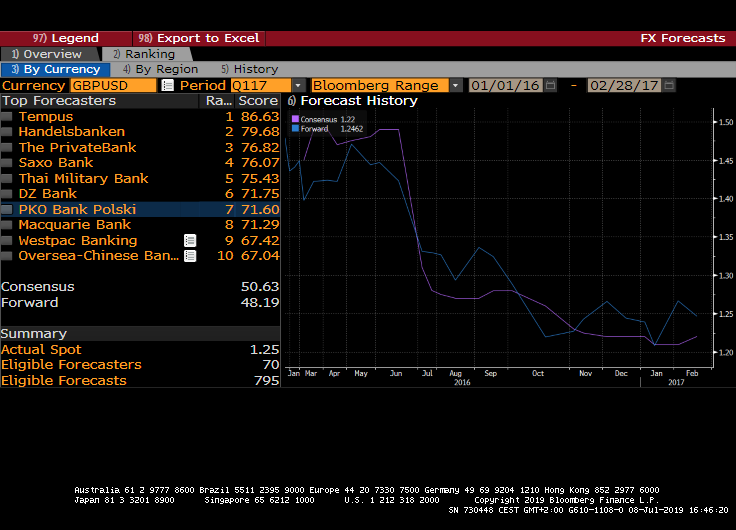The width and height of the screenshot is (736, 530).
Task: Open the History tab
Action: coord(250,70)
